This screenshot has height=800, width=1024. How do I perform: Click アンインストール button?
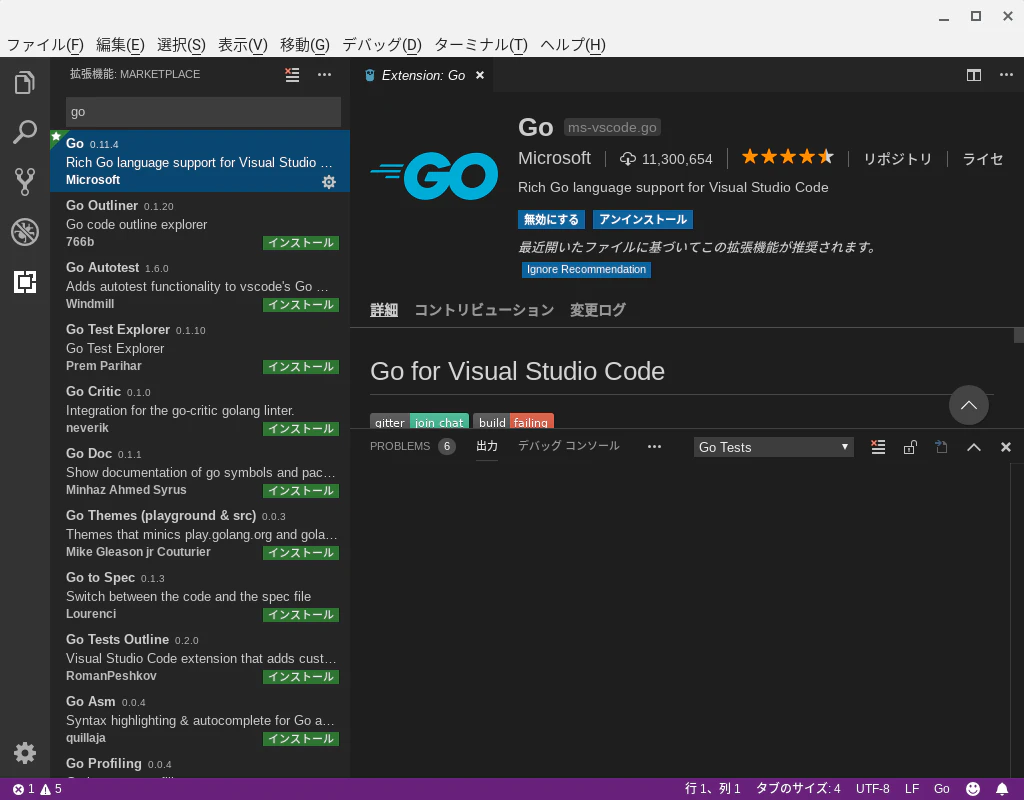tap(643, 219)
